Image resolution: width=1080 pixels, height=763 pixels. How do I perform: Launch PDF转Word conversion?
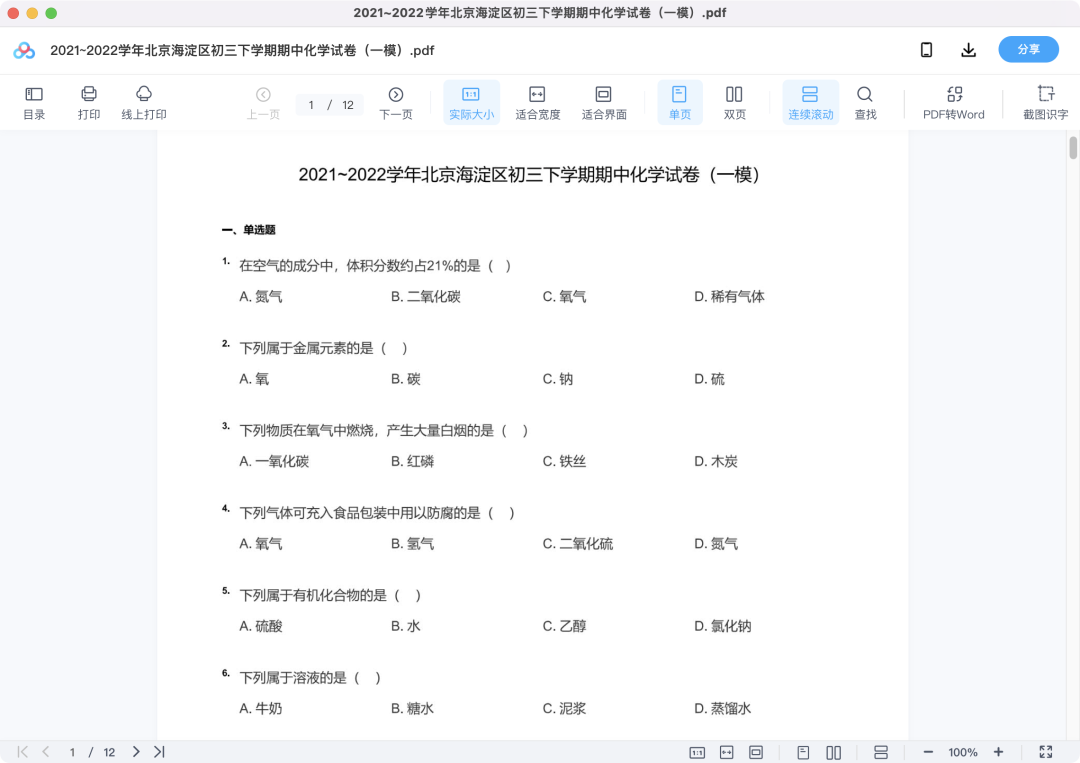coord(954,103)
